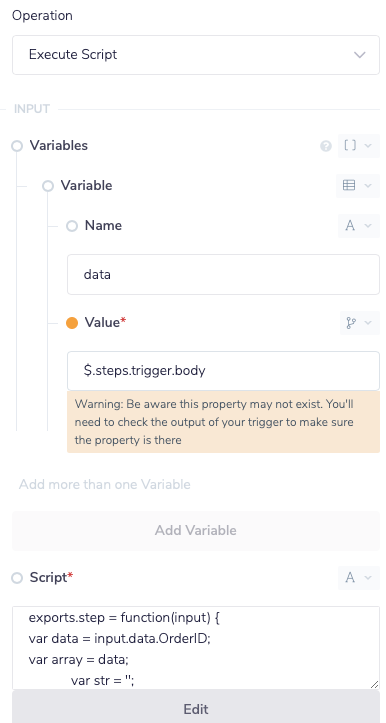Click the resize grip icon of script textarea
Image resolution: width=386 pixels, height=723 pixels.
374,684
